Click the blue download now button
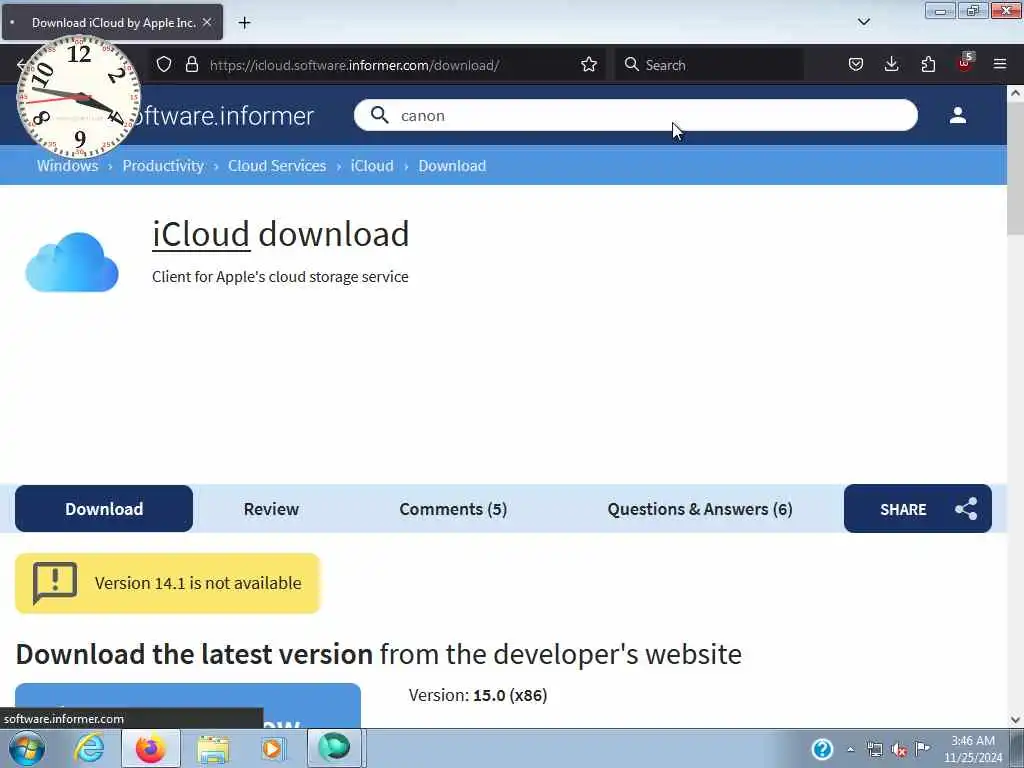This screenshot has width=1024, height=768. [x=187, y=705]
